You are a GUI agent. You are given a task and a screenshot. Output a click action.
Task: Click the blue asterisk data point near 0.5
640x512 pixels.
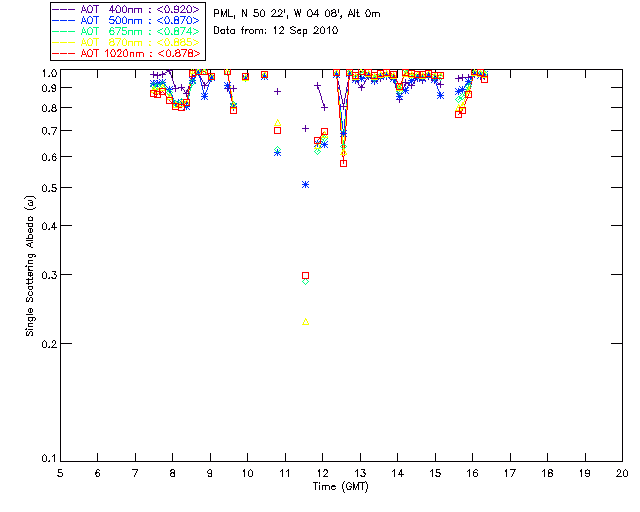click(x=306, y=184)
